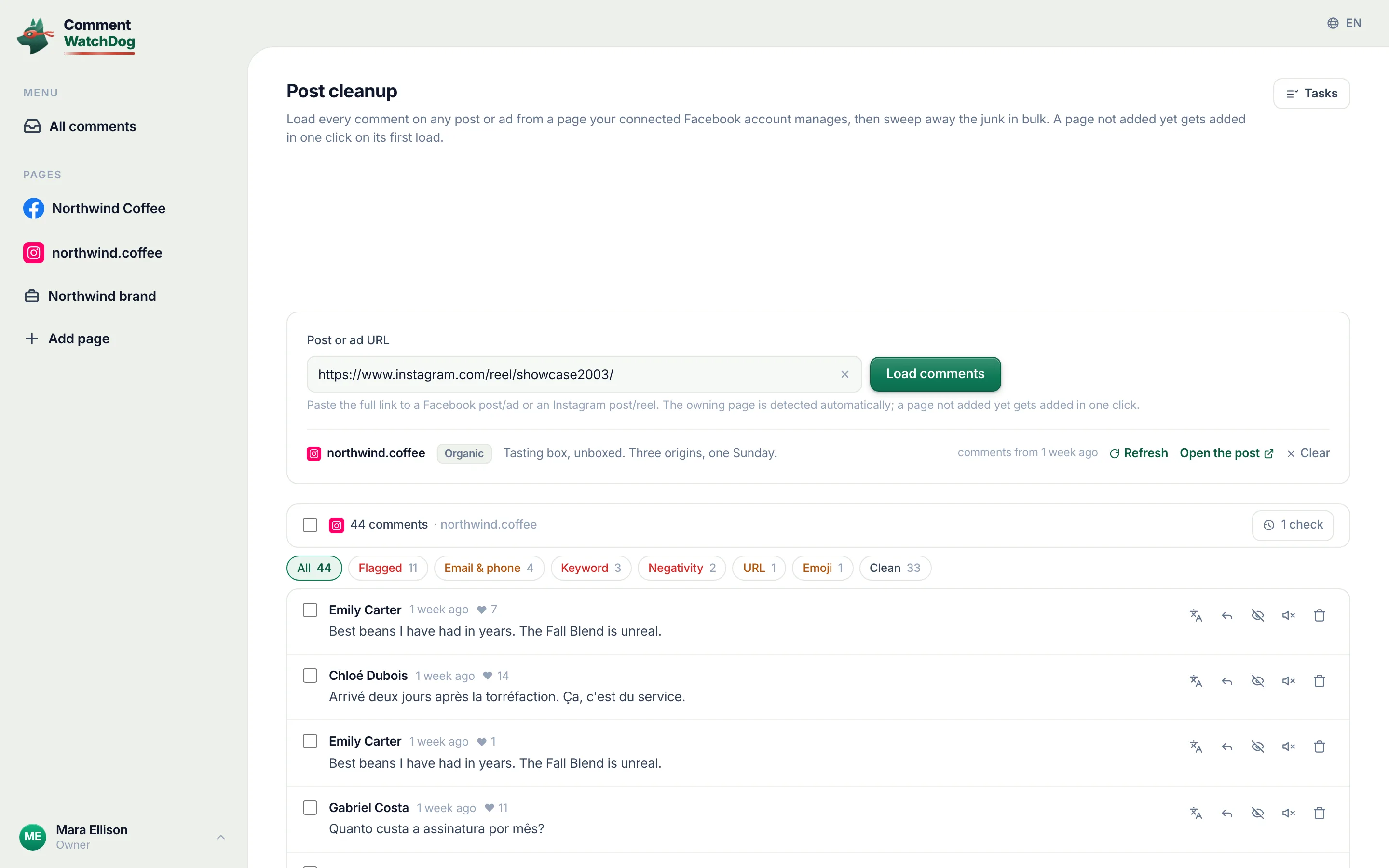Check the box for Emily Carter's 1-like comment
Screen dimensions: 1389x868
(310, 741)
